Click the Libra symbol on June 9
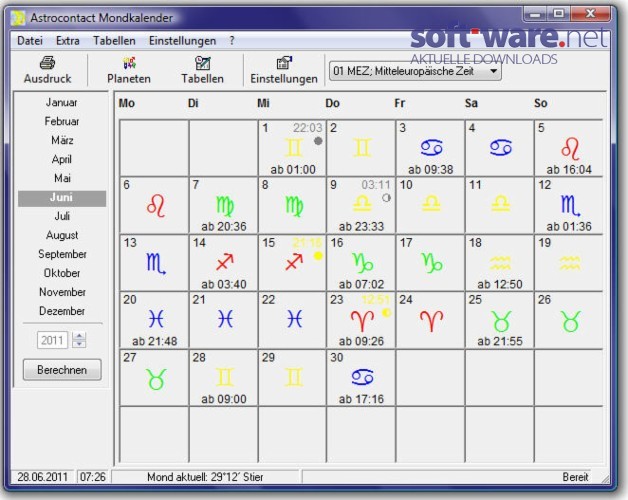The image size is (628, 500). [x=362, y=204]
